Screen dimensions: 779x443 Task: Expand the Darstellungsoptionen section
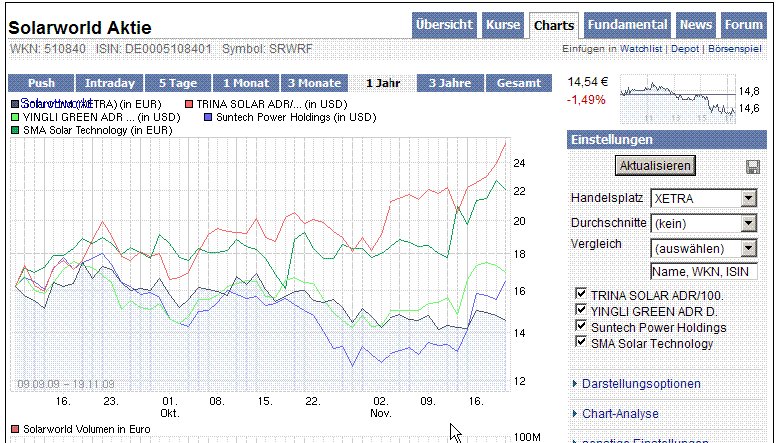point(641,384)
